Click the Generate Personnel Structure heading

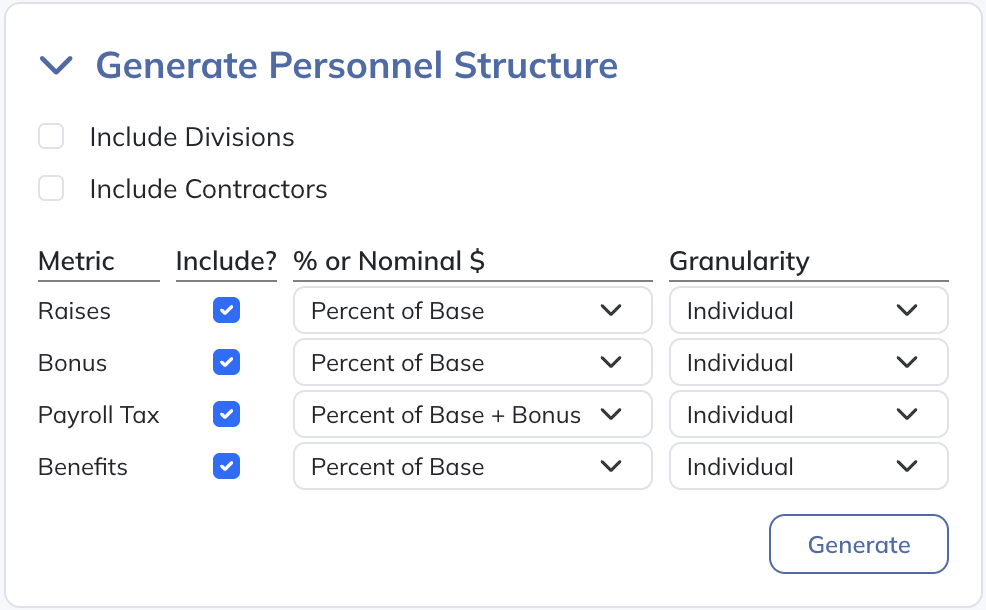point(356,66)
